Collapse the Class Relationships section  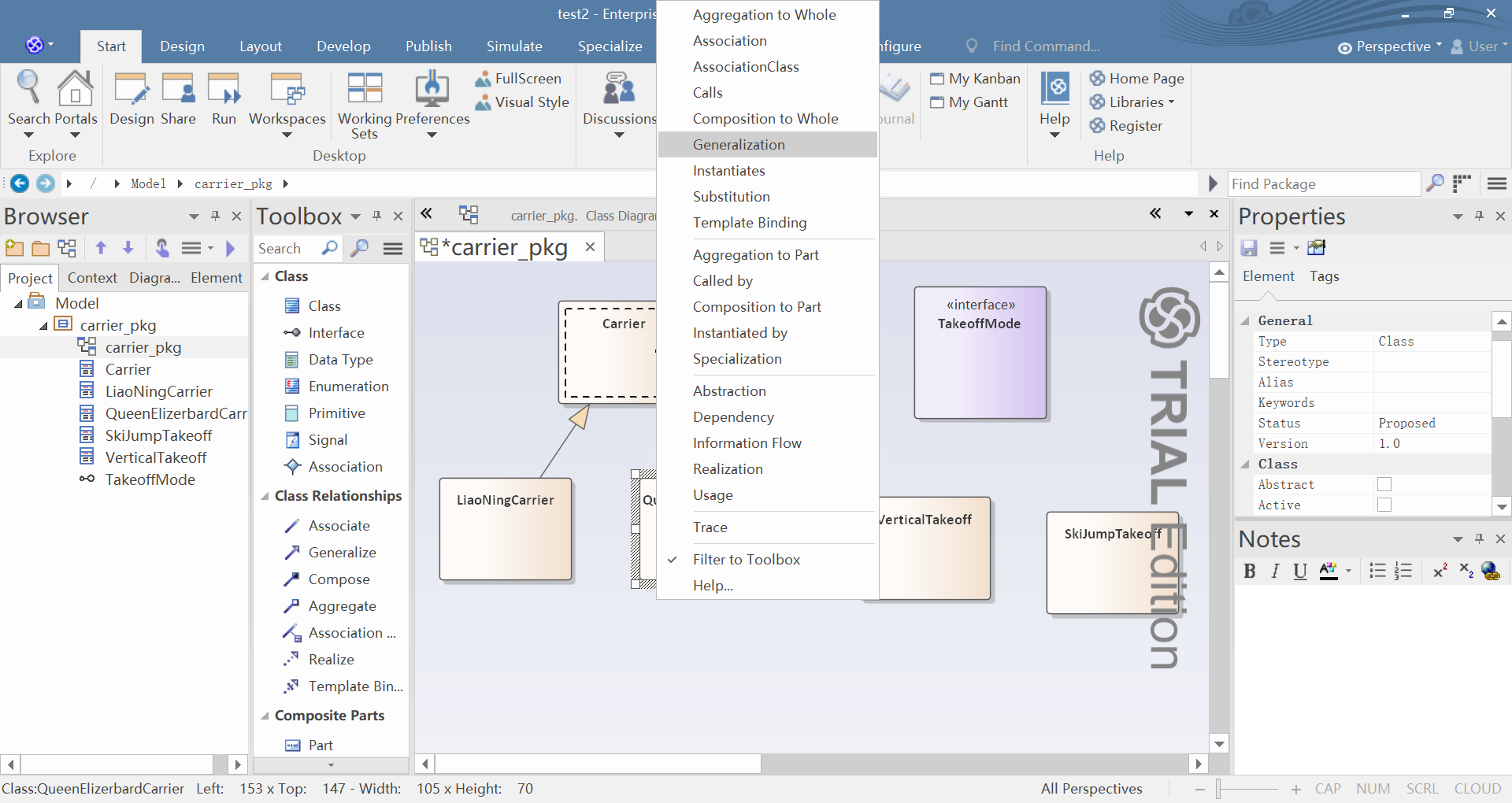click(x=265, y=496)
